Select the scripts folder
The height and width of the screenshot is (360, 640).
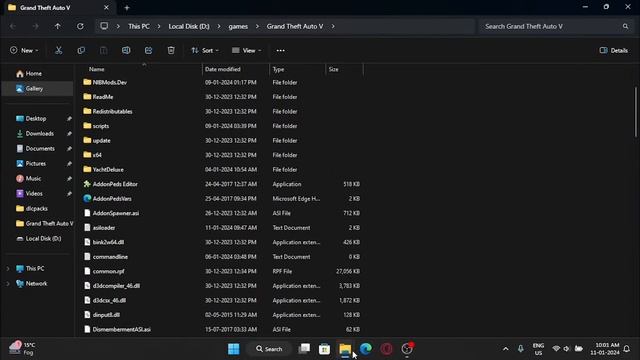pyautogui.click(x=100, y=126)
